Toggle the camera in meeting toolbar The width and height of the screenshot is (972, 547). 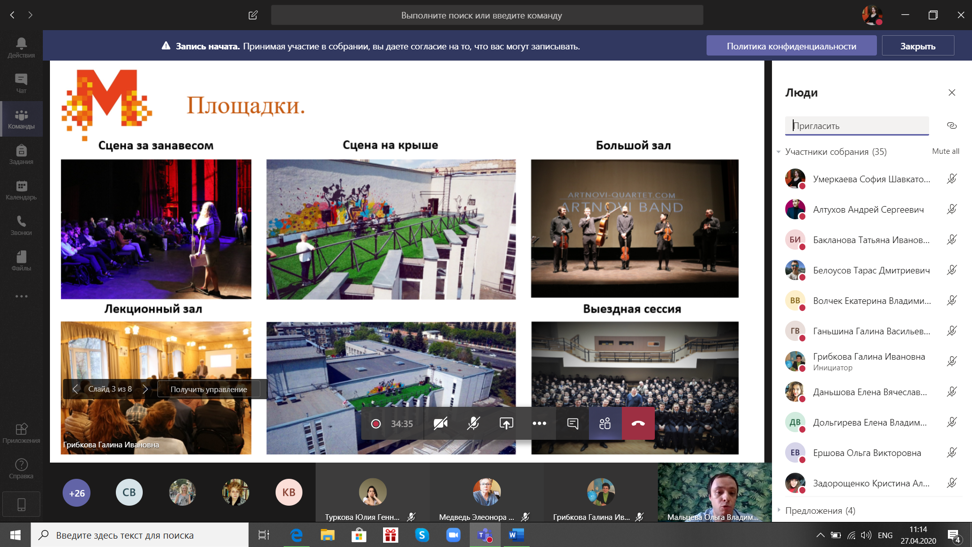click(x=440, y=424)
